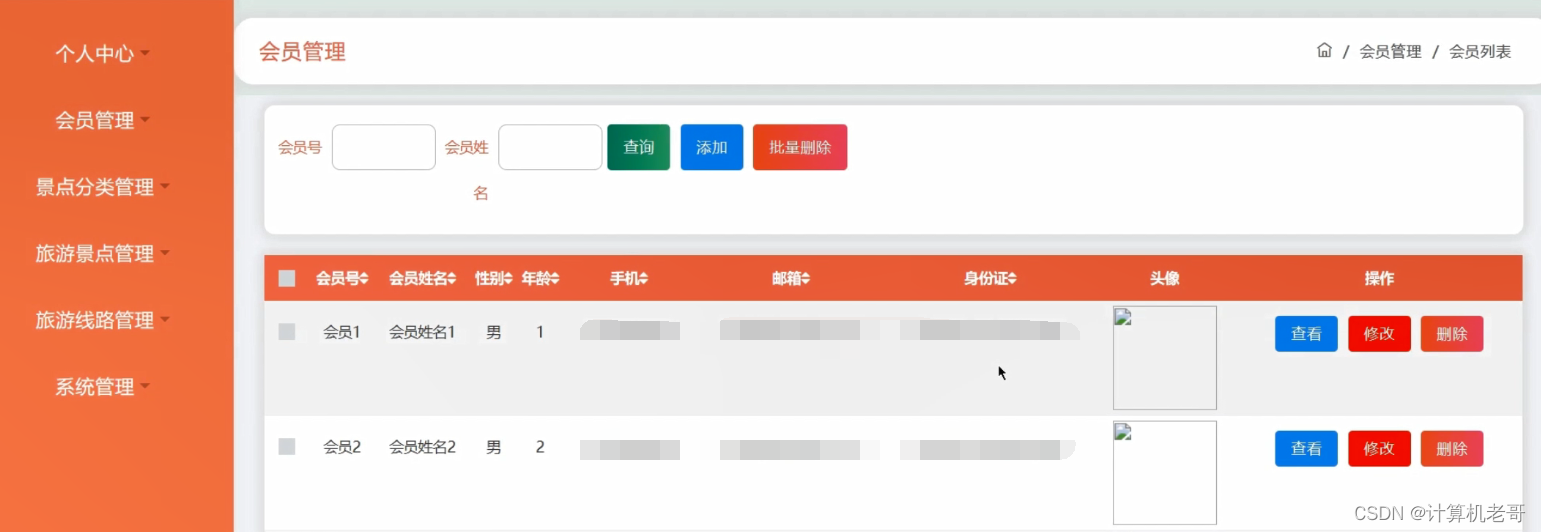The image size is (1541, 532).
Task: Select the 会员1 member number cell
Action: (x=341, y=332)
